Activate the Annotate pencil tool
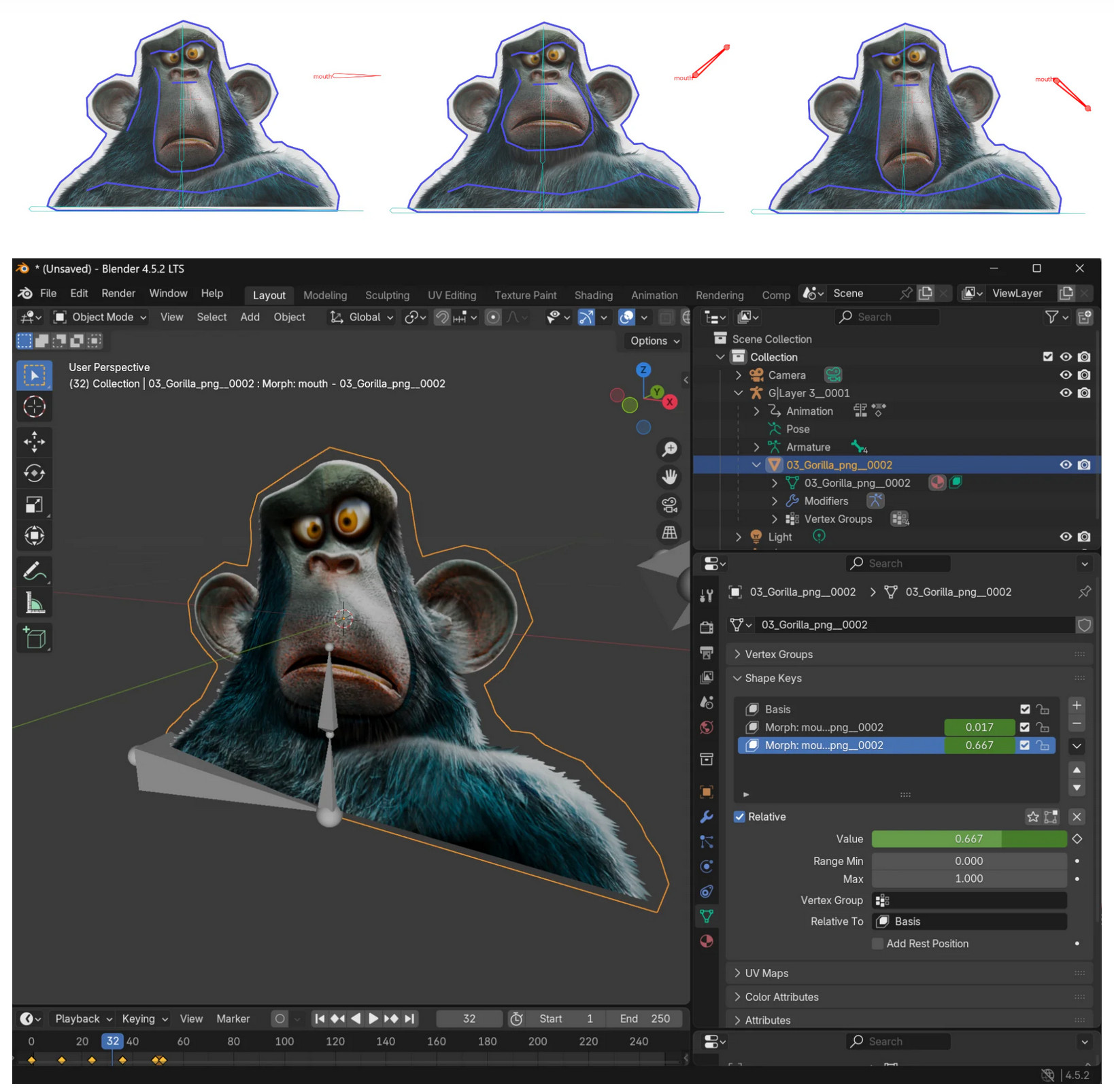The height and width of the screenshot is (1092, 1114). click(34, 572)
